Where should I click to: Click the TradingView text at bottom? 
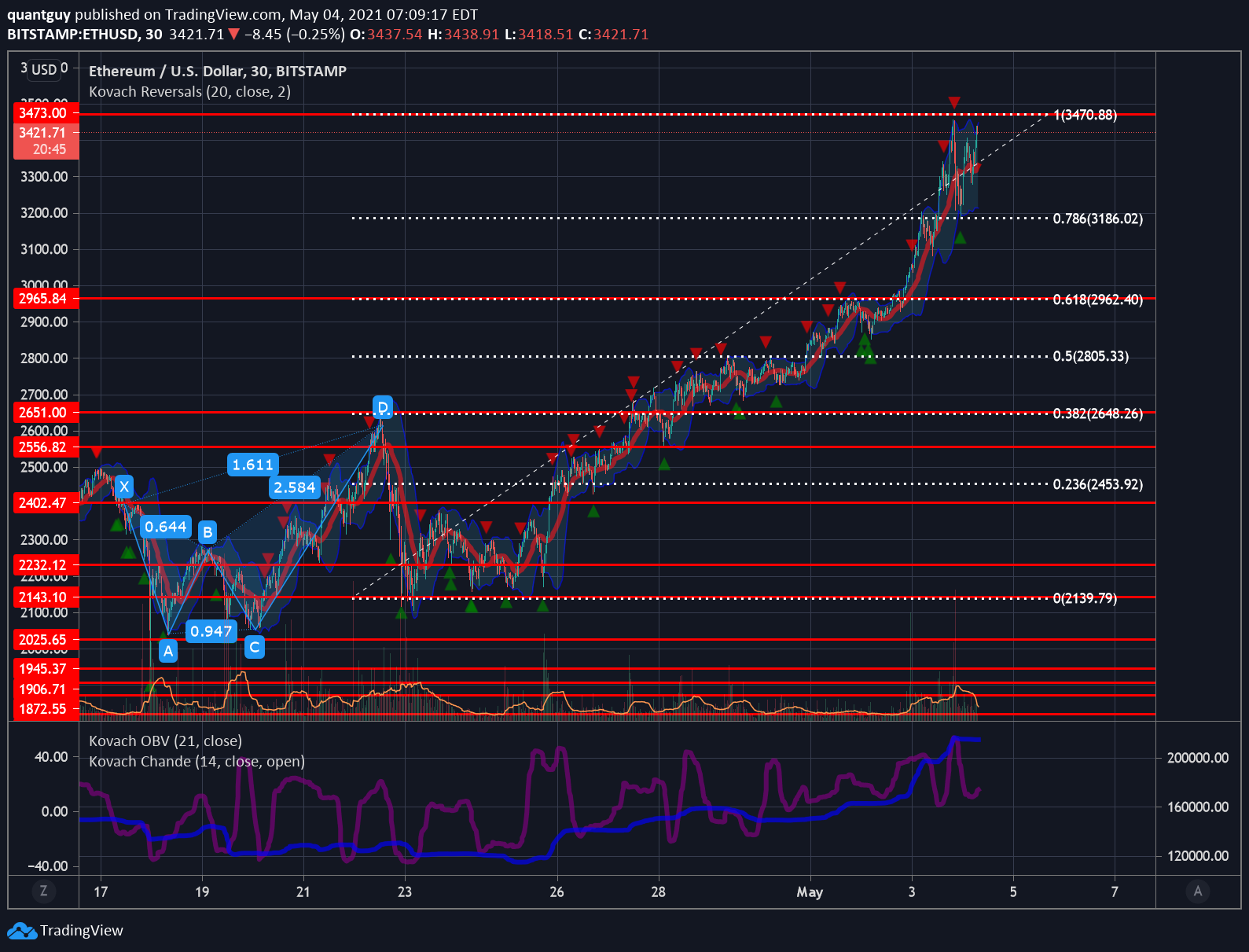coord(82,931)
